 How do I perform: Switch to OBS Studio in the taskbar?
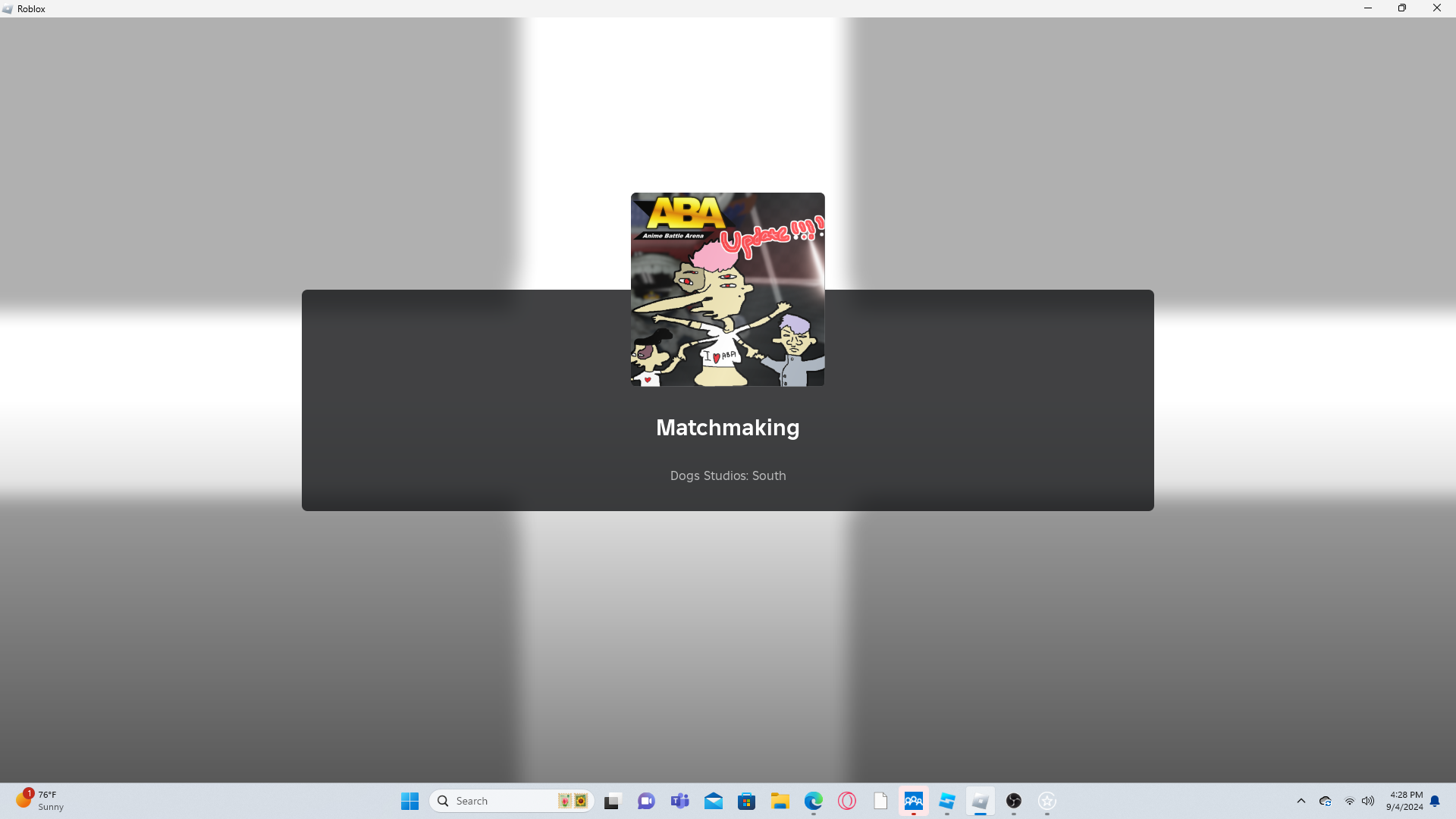pyautogui.click(x=1013, y=801)
